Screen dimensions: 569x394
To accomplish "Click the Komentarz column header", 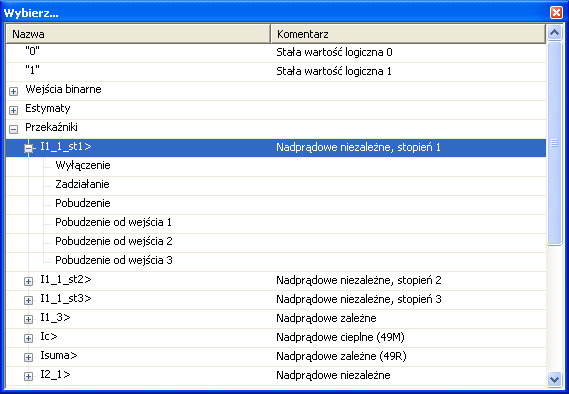I will click(x=408, y=34).
